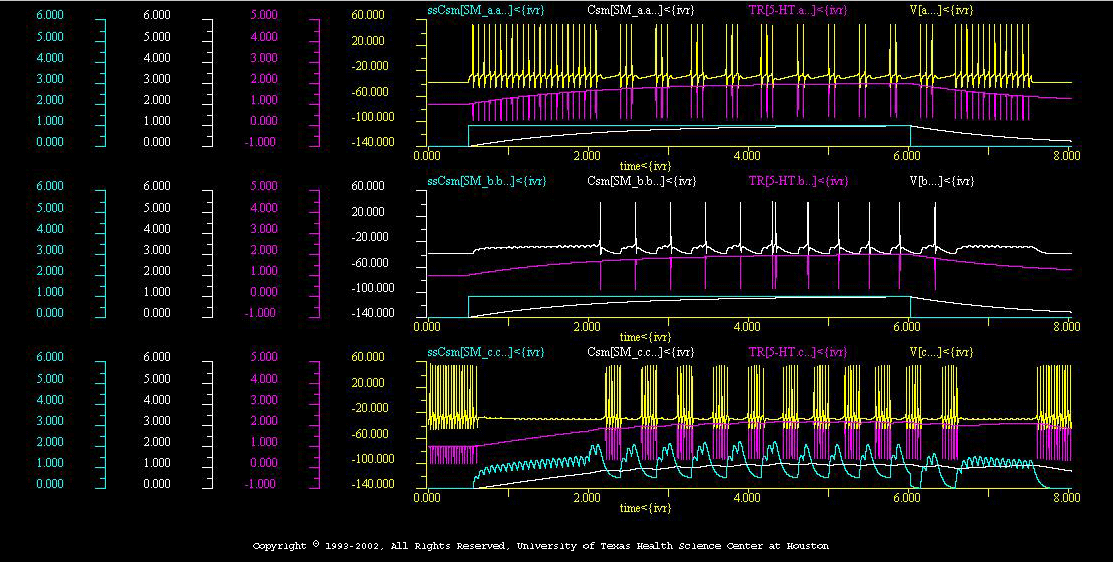Select the white Csm[SM_c.c...] legend label
Image resolution: width=1113 pixels, height=562 pixels.
pyautogui.click(x=641, y=352)
